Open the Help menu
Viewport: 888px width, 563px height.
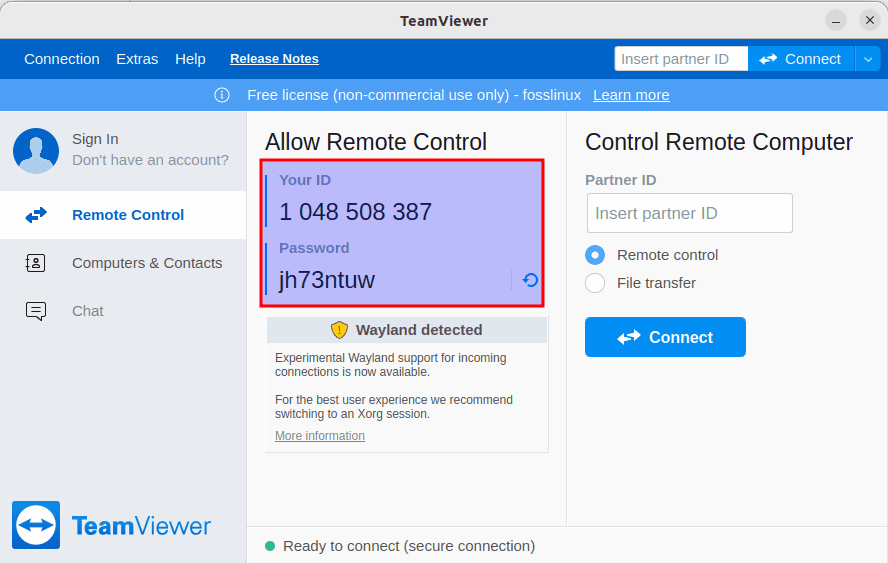[190, 59]
